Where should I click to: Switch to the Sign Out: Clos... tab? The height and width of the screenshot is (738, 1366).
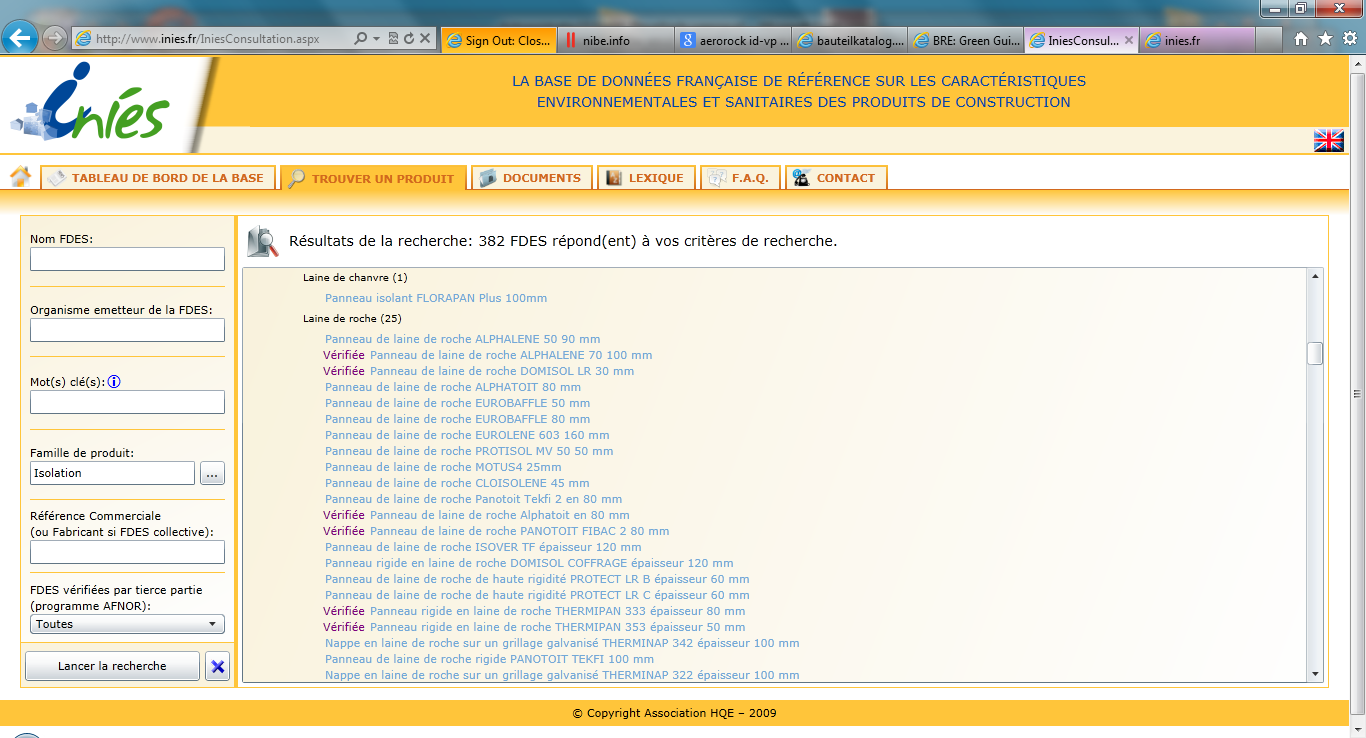pos(497,41)
